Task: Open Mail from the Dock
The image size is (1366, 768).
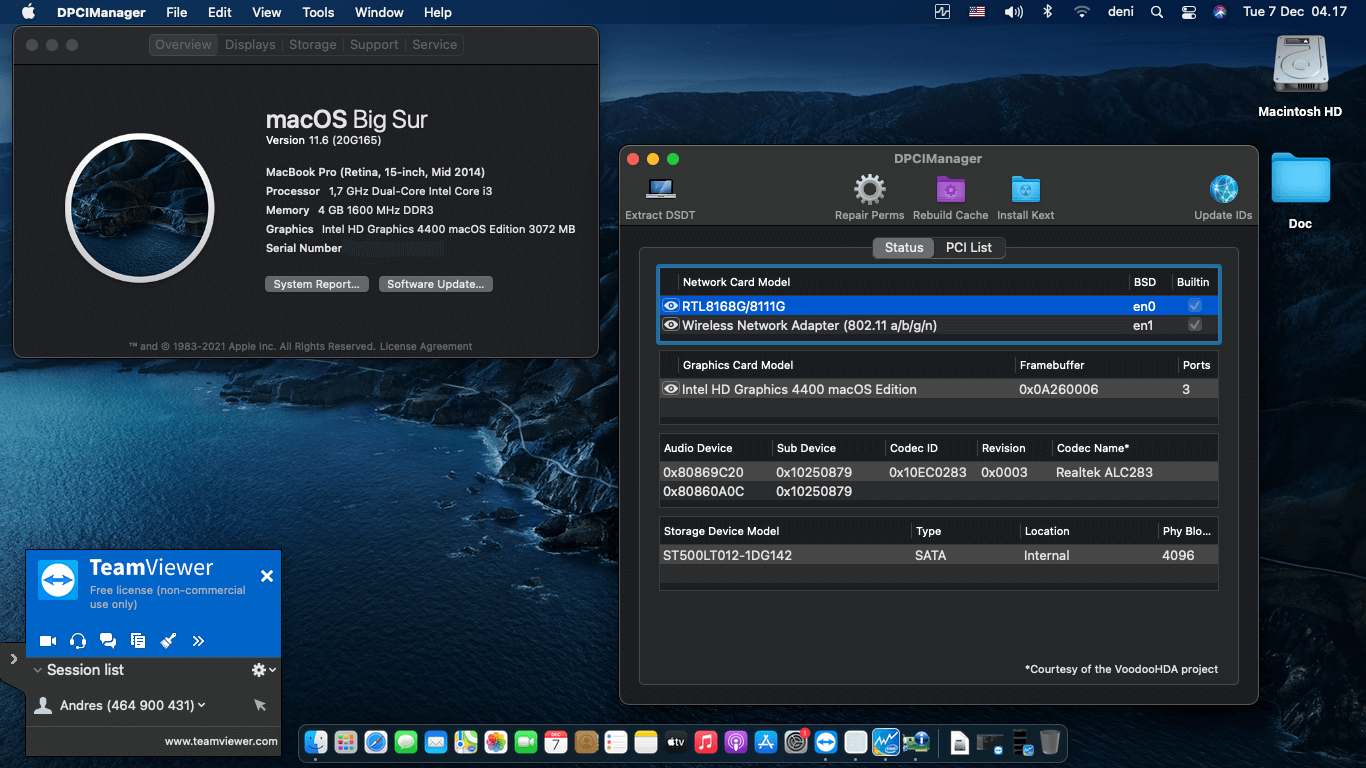Action: [x=436, y=742]
